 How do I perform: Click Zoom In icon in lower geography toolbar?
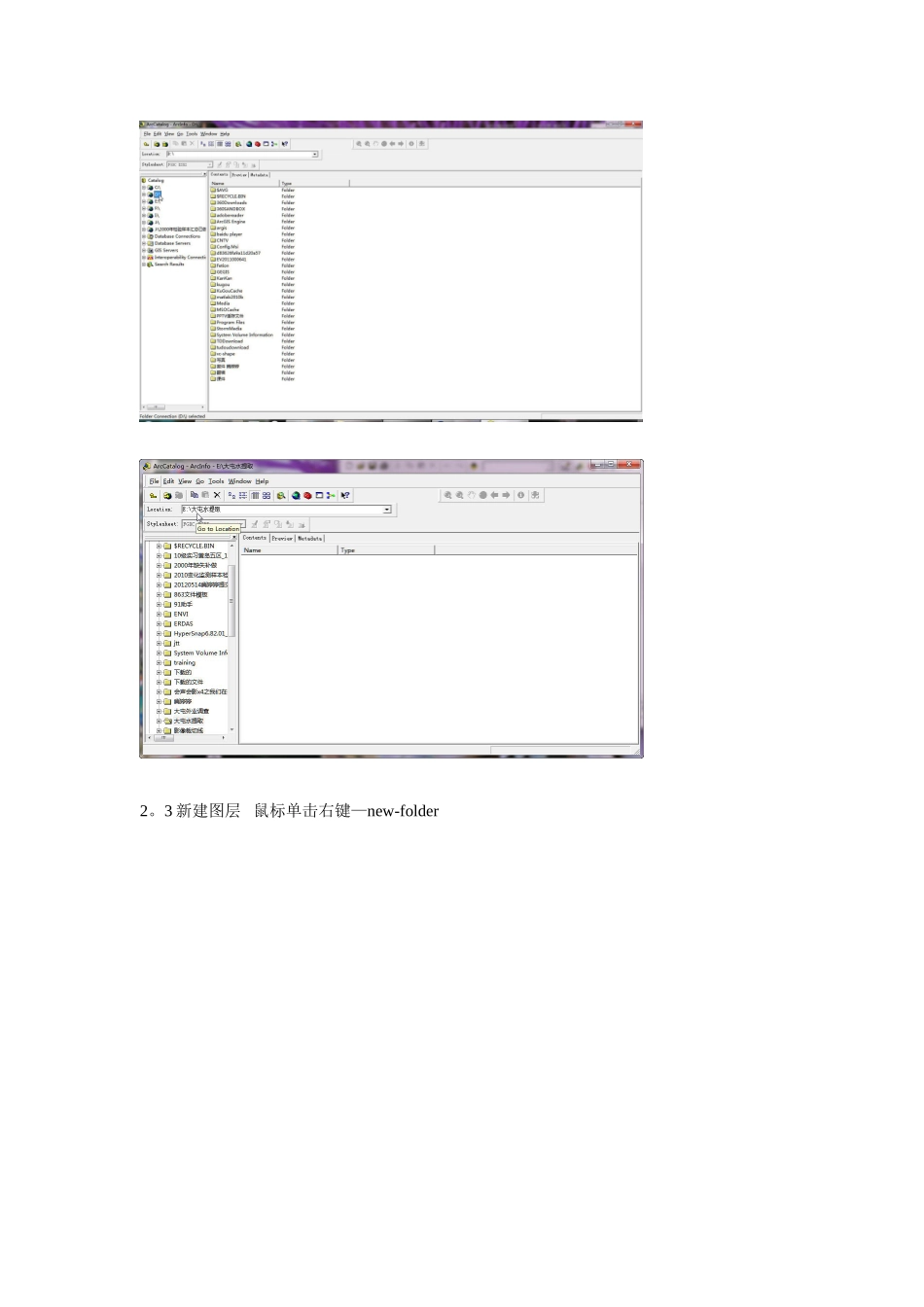tap(447, 495)
